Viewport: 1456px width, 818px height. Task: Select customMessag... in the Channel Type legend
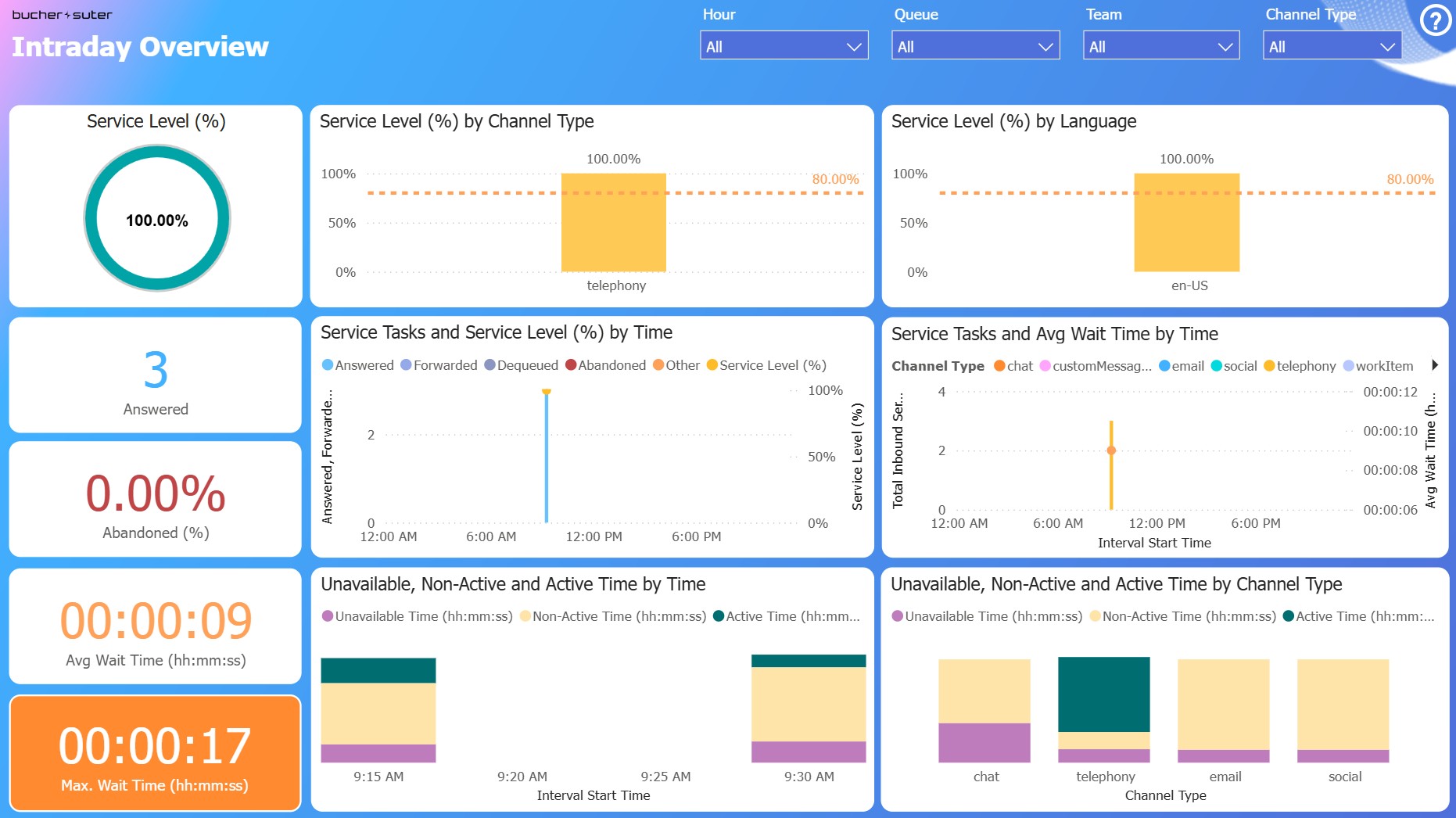(x=1096, y=366)
